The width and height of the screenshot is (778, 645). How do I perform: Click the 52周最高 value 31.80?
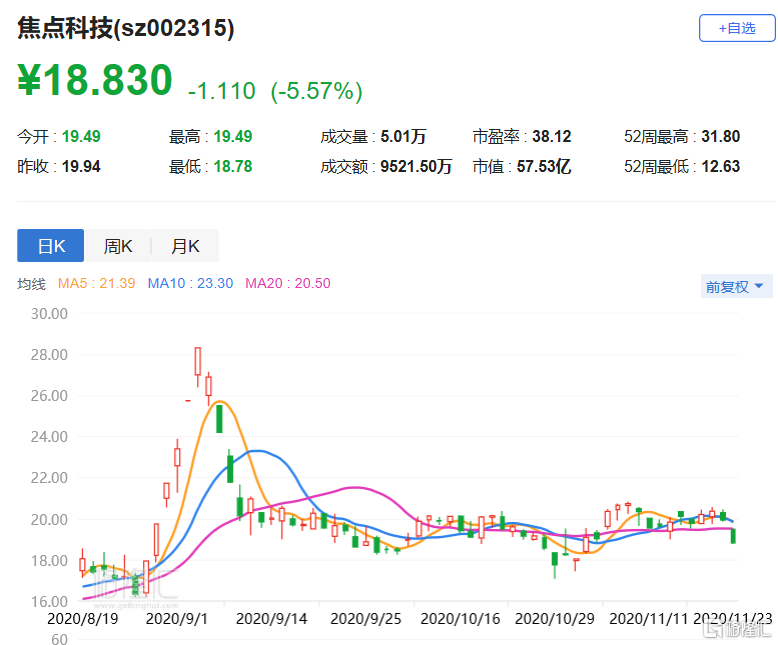tap(721, 137)
